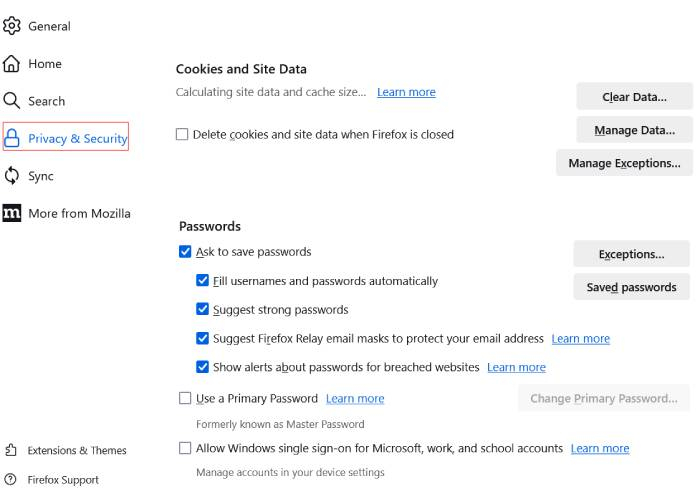Open Learn more link for site data

pyautogui.click(x=406, y=92)
